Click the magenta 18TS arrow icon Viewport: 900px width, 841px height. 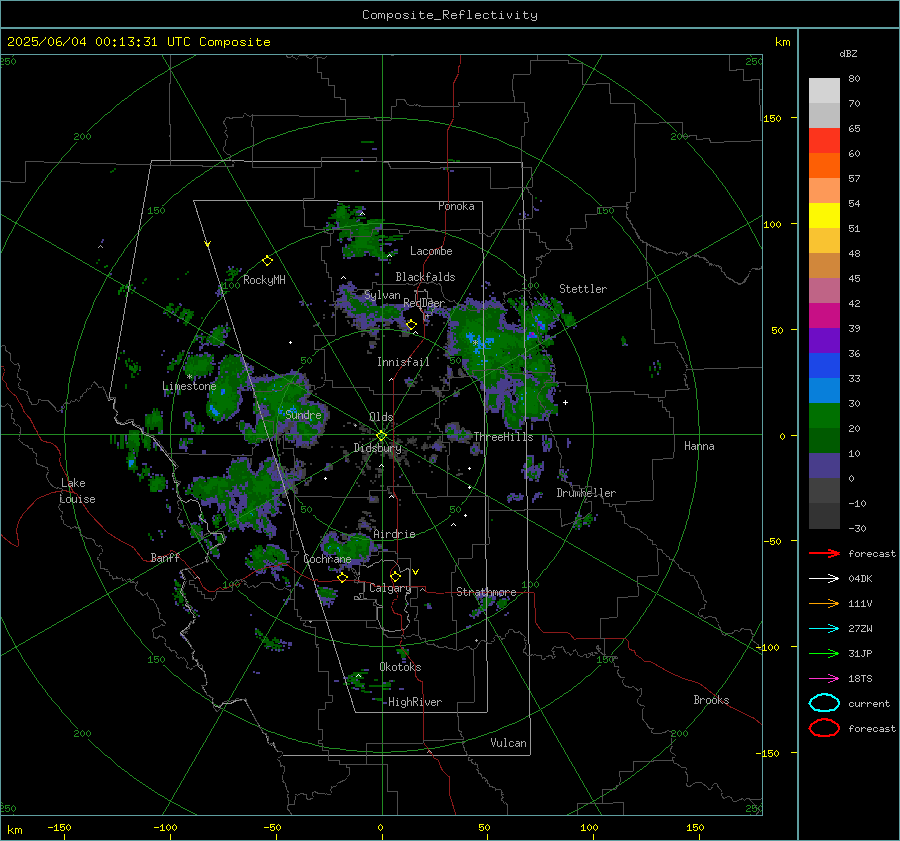pyautogui.click(x=824, y=679)
